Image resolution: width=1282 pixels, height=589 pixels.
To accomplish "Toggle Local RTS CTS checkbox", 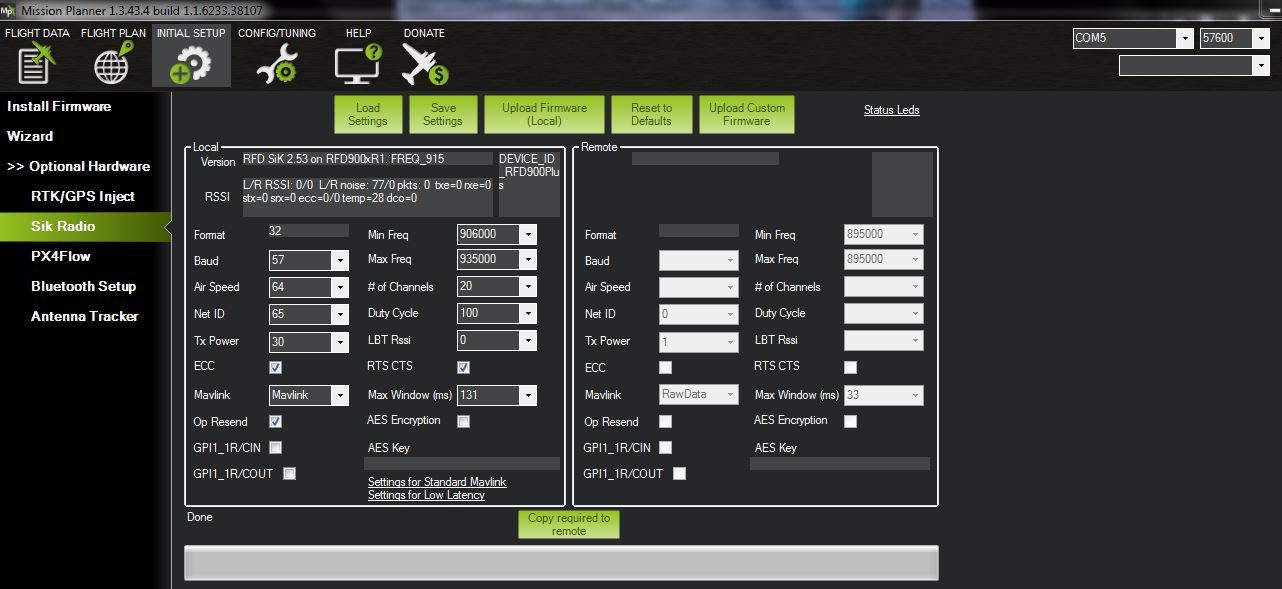I will click(x=464, y=368).
